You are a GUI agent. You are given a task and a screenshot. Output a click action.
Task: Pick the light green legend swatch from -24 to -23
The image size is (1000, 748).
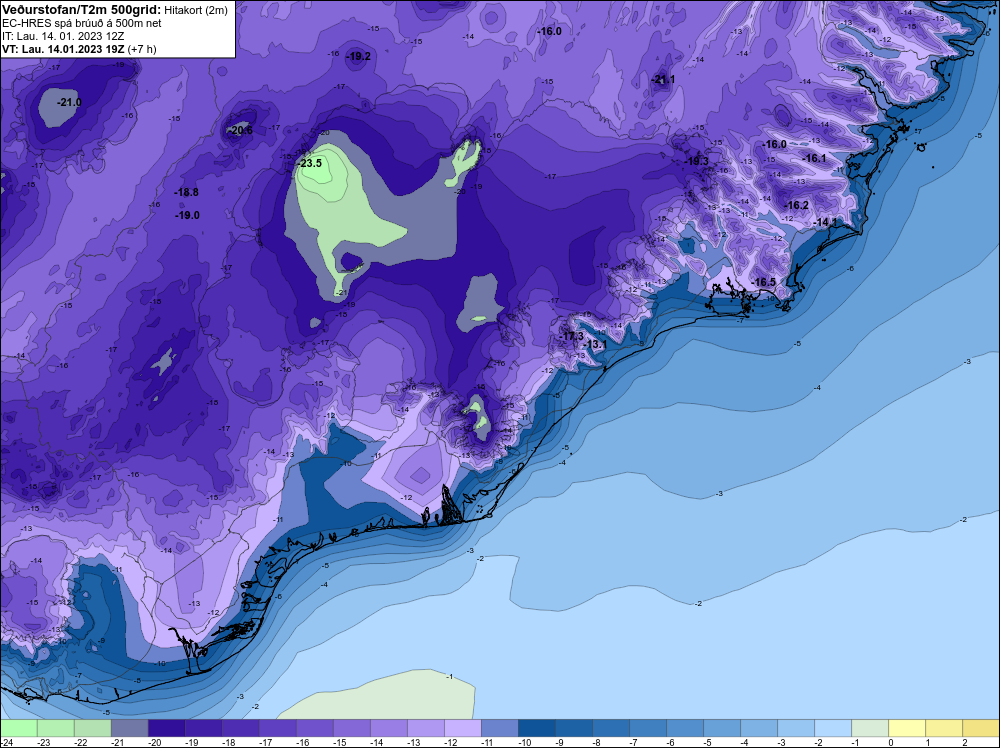pyautogui.click(x=19, y=728)
